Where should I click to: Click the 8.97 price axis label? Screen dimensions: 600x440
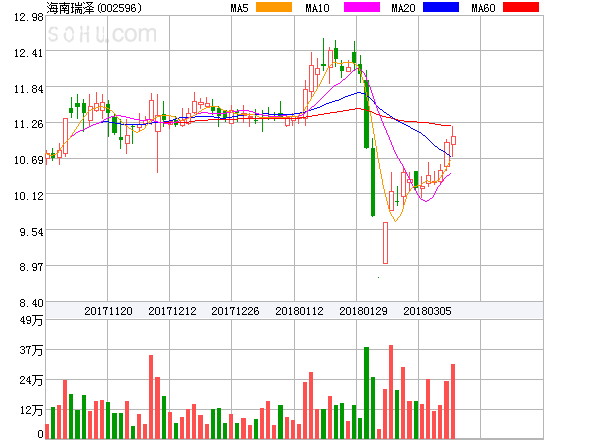point(31,267)
